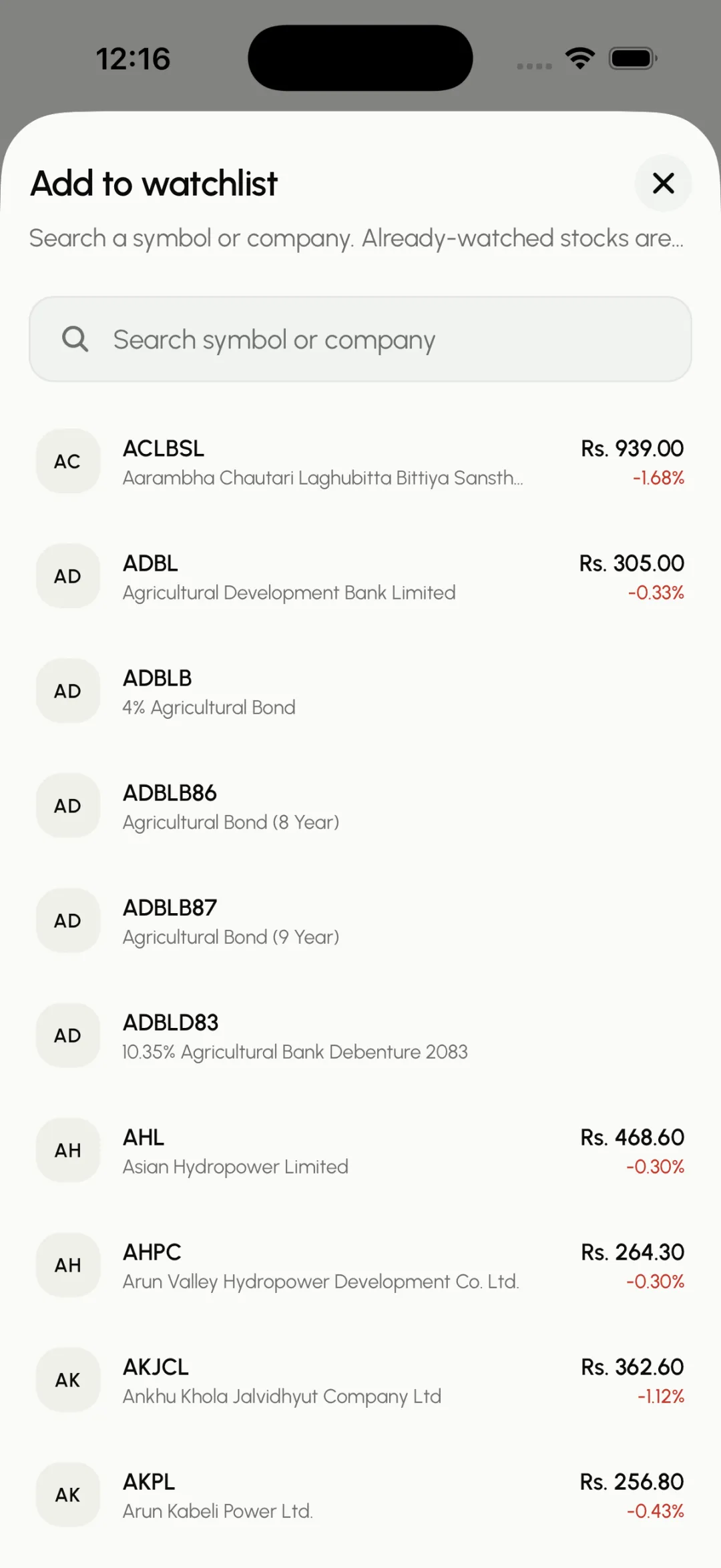Select ADBLB86 Agricultural Bond (8 Year)
Screen dimensions: 721x1568
coord(360,806)
